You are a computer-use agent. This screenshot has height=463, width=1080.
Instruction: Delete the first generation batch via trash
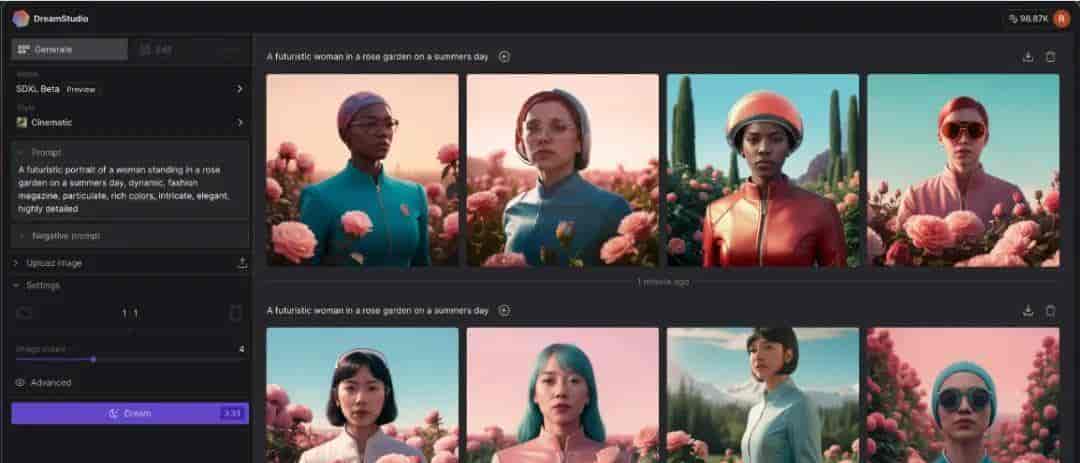(1050, 57)
